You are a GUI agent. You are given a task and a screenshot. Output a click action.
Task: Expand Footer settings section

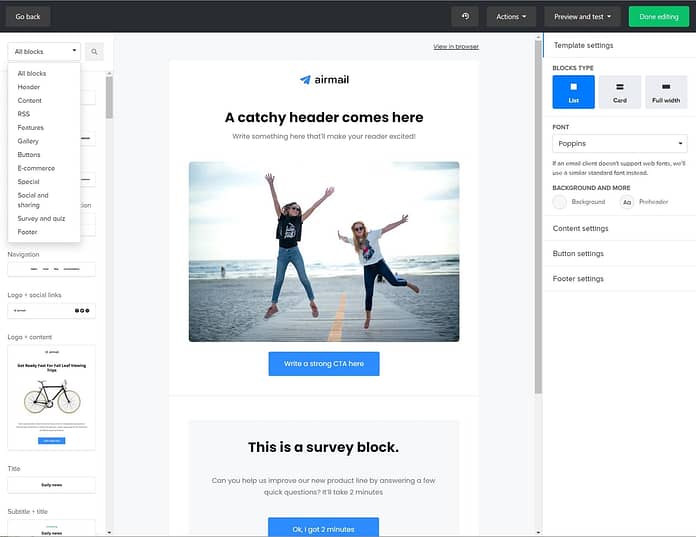(x=620, y=279)
